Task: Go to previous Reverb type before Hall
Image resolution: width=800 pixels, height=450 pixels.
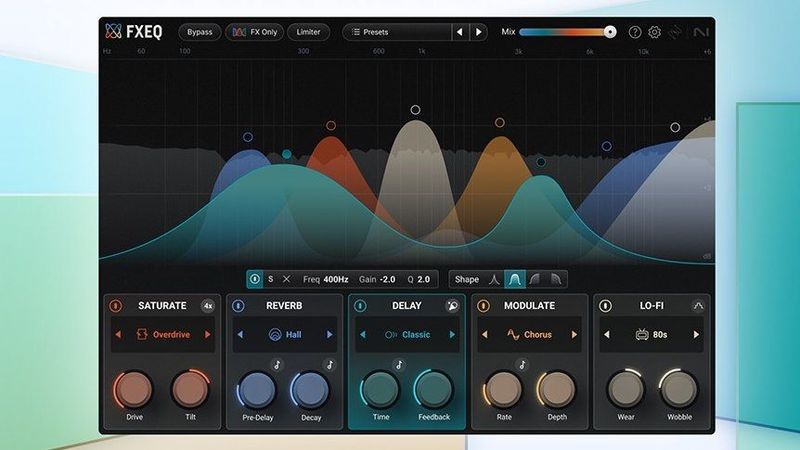Action: 240,335
